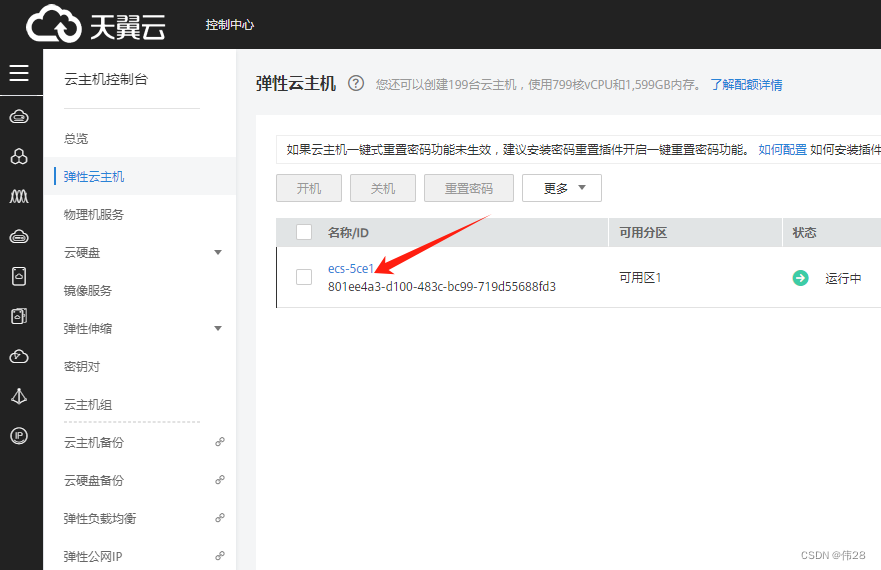Click the three-hexagon cluster sidebar icon

coord(19,156)
